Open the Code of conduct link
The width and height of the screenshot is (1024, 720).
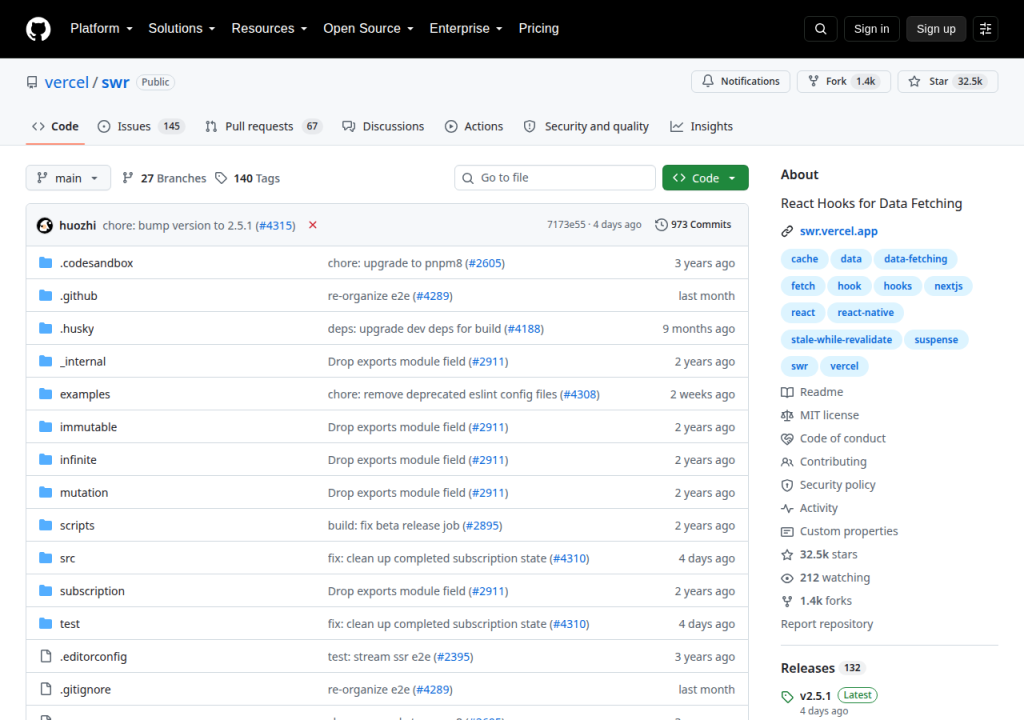coord(833,438)
